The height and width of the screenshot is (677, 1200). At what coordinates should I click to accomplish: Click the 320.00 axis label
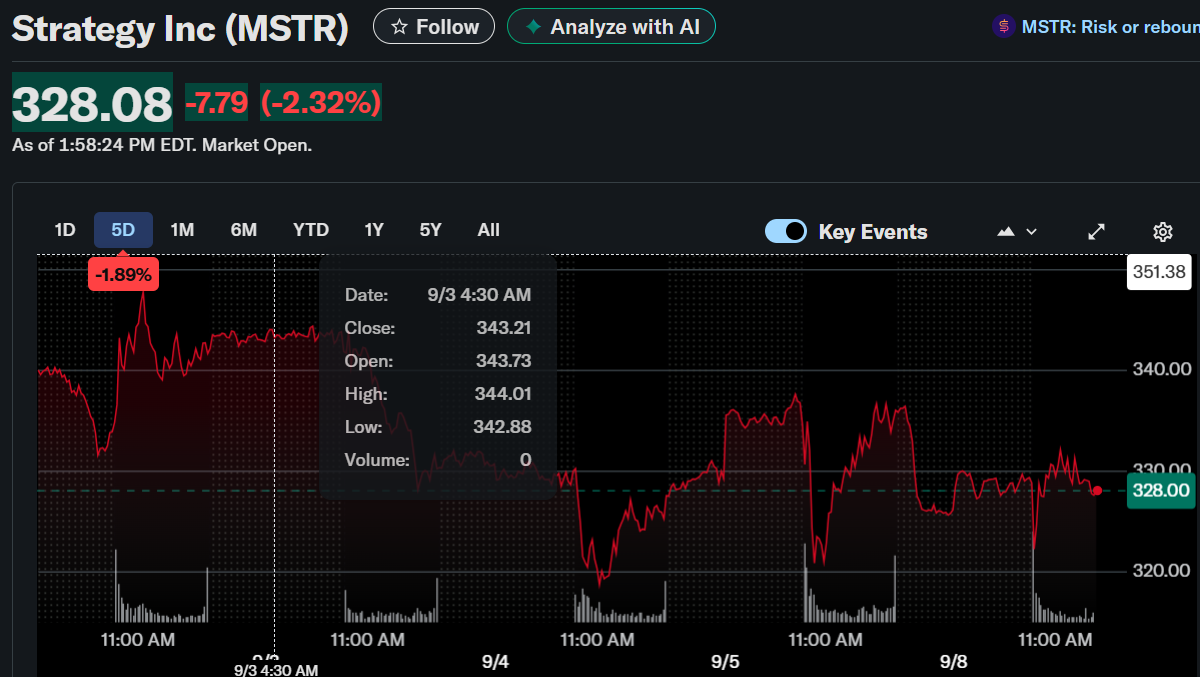tap(1161, 571)
